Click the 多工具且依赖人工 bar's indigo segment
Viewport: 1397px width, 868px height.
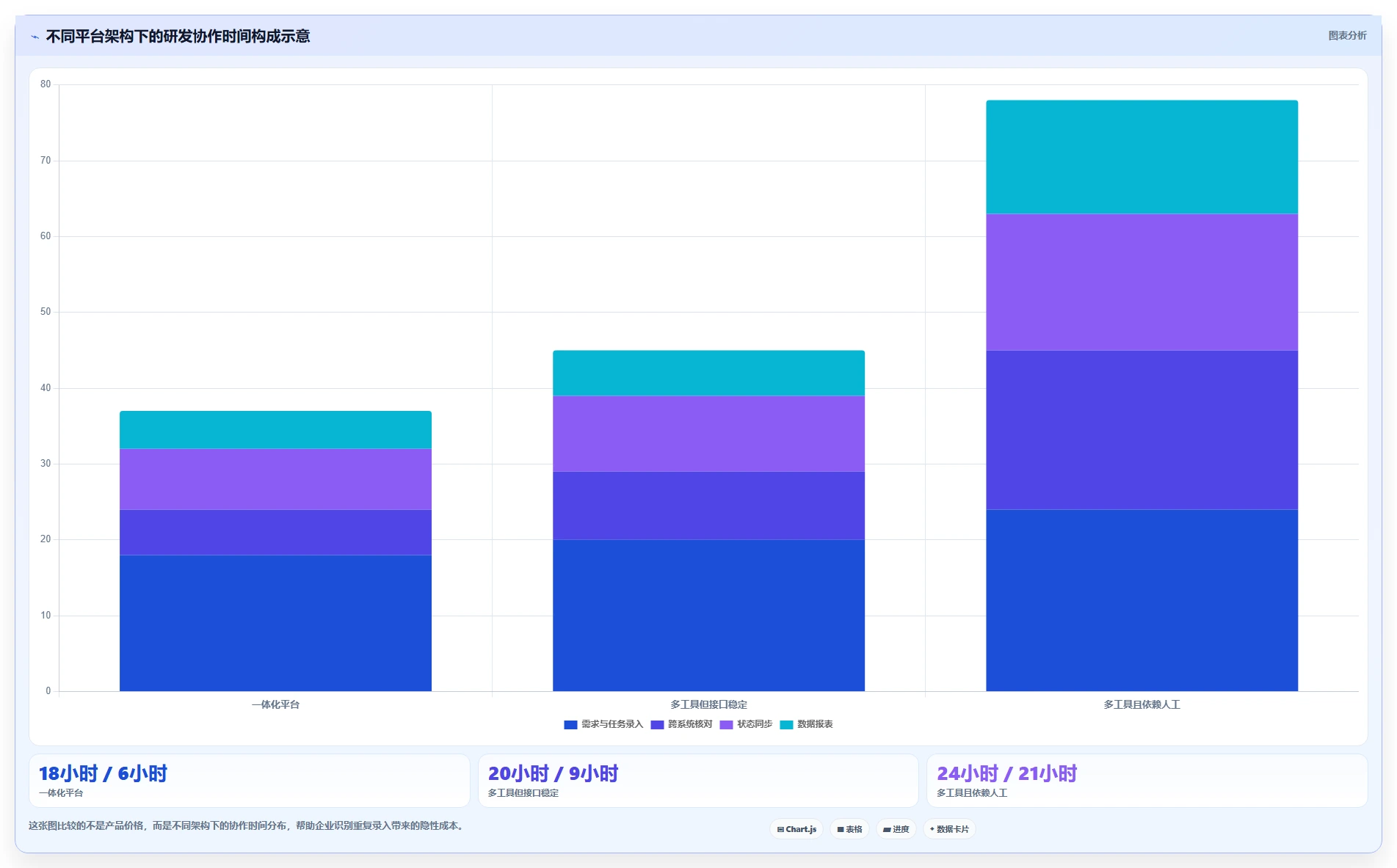click(x=1142, y=430)
